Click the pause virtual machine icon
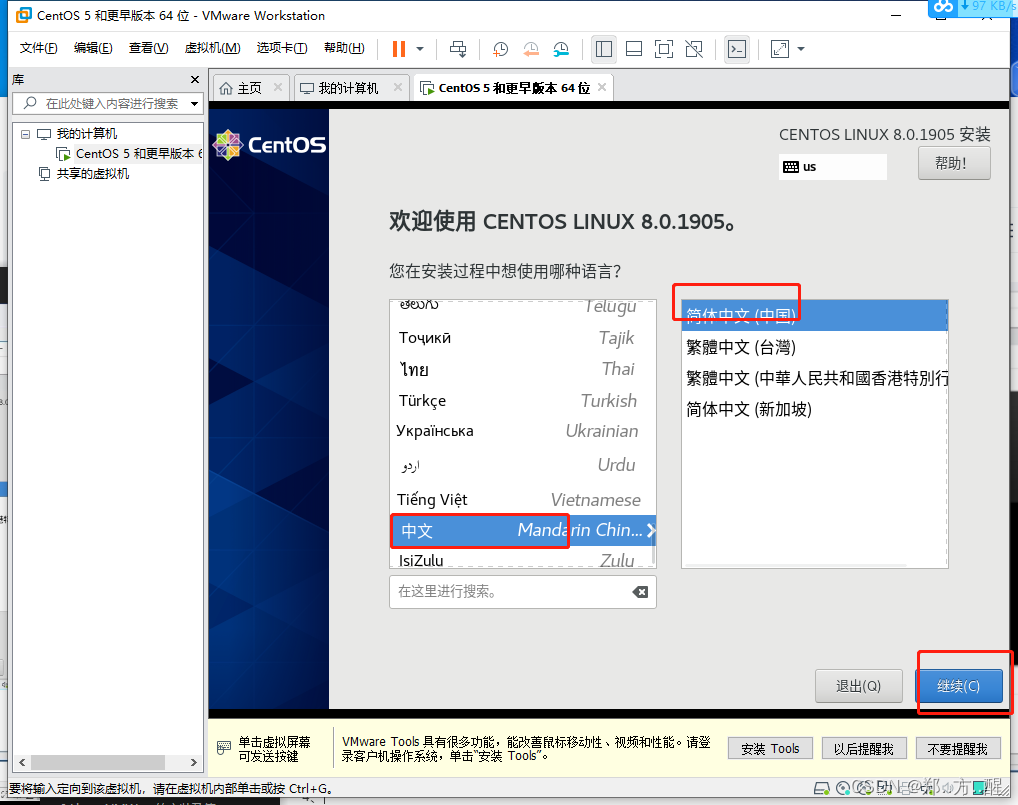1018x805 pixels. click(x=399, y=49)
